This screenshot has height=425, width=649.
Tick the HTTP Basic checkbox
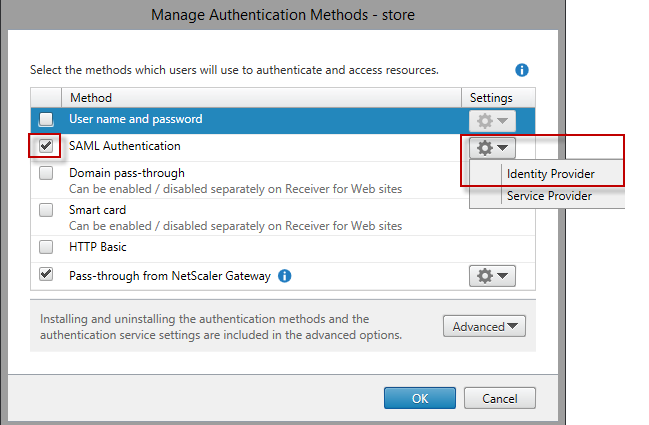coord(46,247)
